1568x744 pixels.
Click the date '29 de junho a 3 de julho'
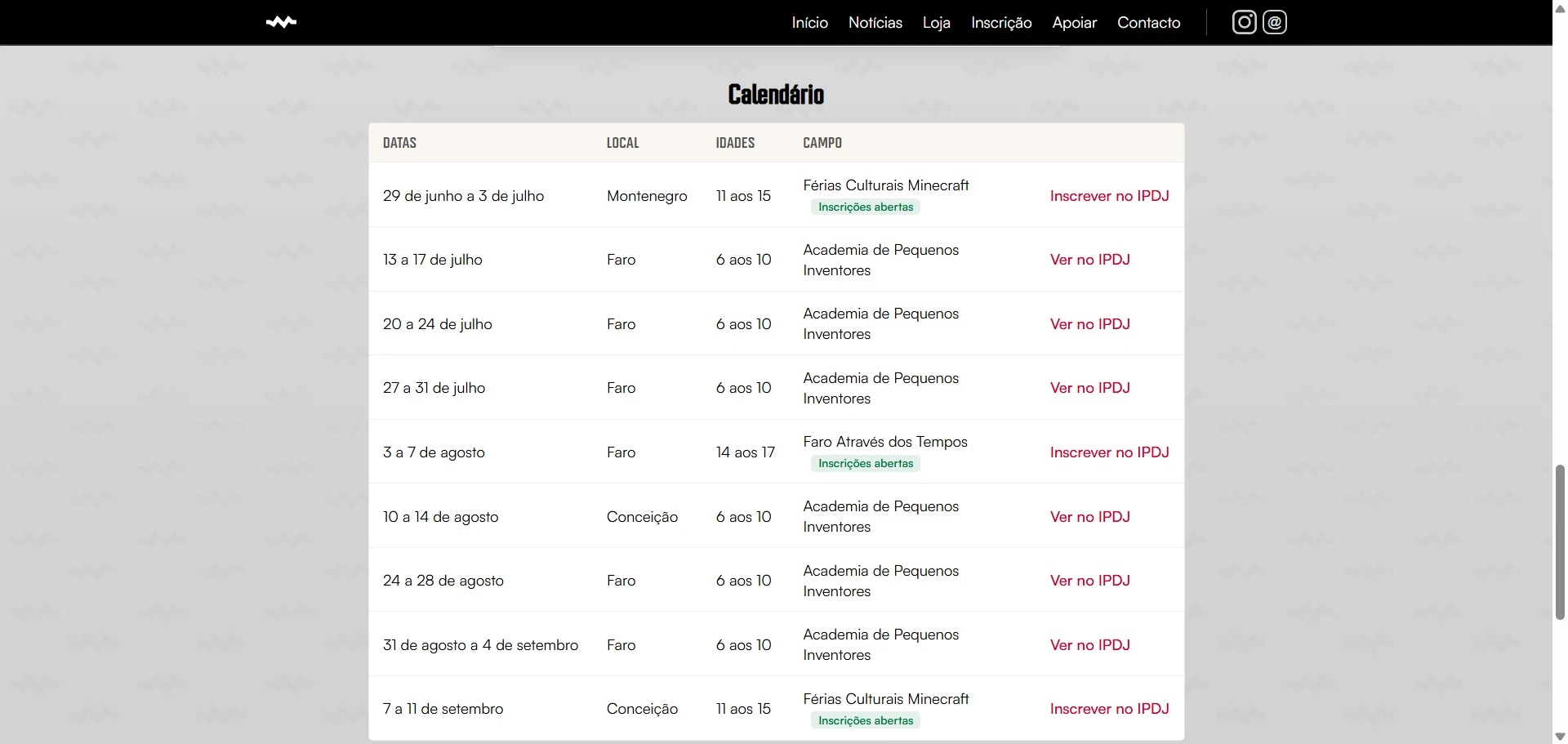(x=463, y=196)
